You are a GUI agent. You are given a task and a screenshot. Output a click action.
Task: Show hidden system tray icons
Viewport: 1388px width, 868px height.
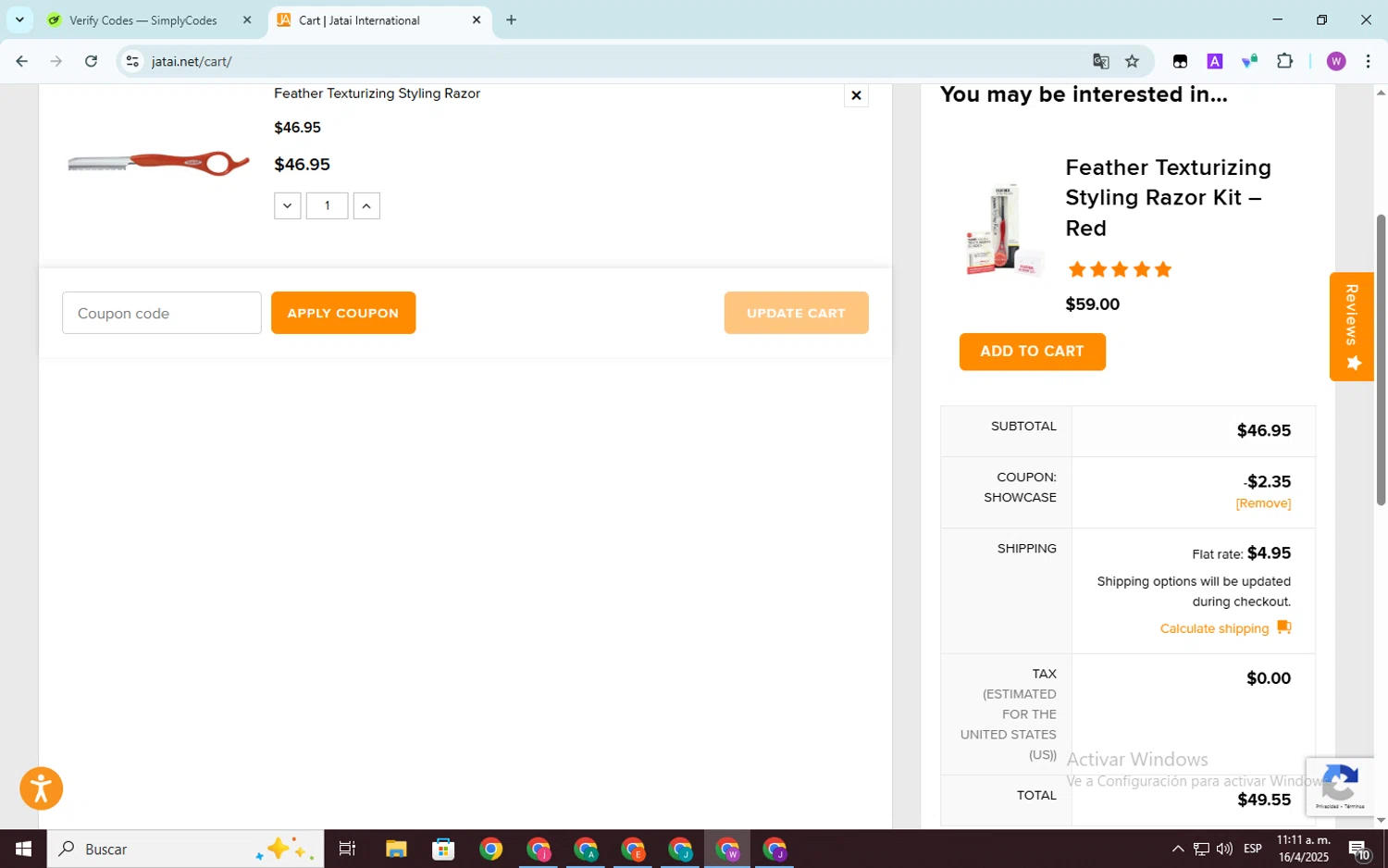[x=1177, y=849]
